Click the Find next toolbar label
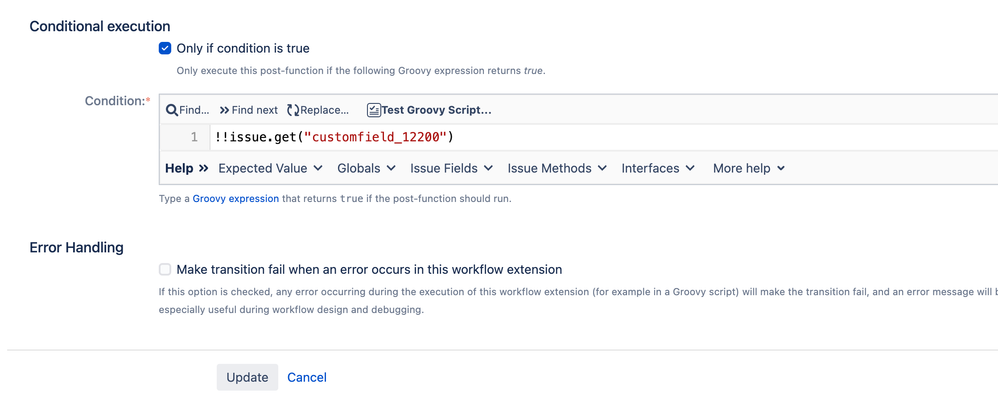The width and height of the screenshot is (998, 412). [x=255, y=110]
